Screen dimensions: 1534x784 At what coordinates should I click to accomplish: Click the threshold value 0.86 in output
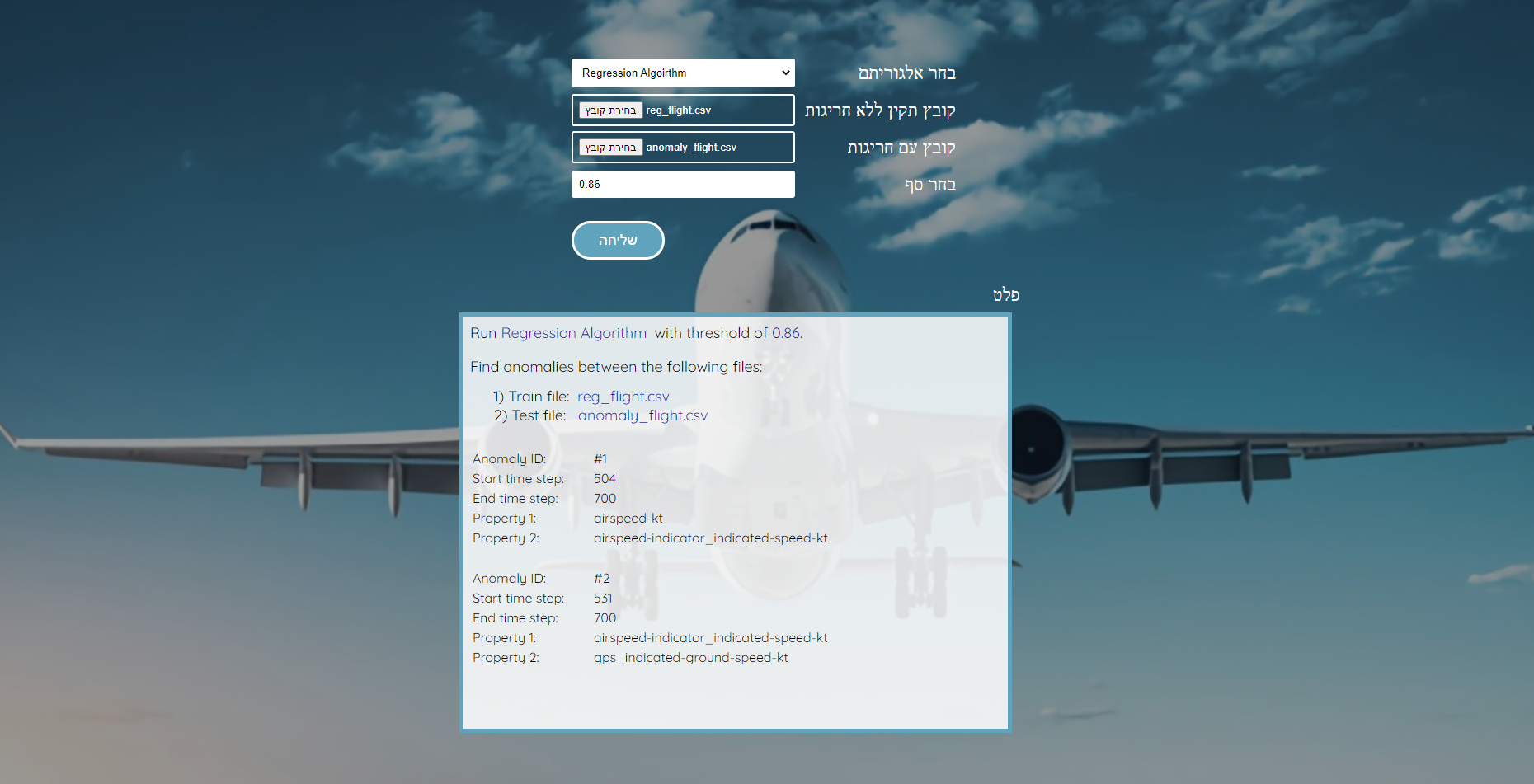pyautogui.click(x=786, y=333)
